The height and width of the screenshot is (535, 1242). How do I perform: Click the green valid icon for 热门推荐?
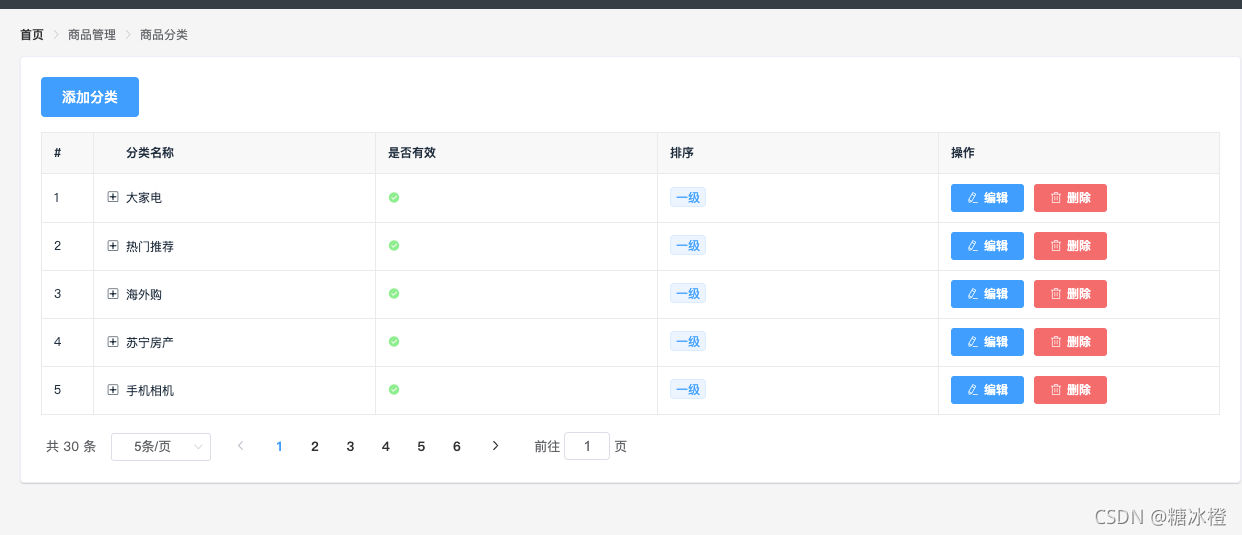point(394,245)
